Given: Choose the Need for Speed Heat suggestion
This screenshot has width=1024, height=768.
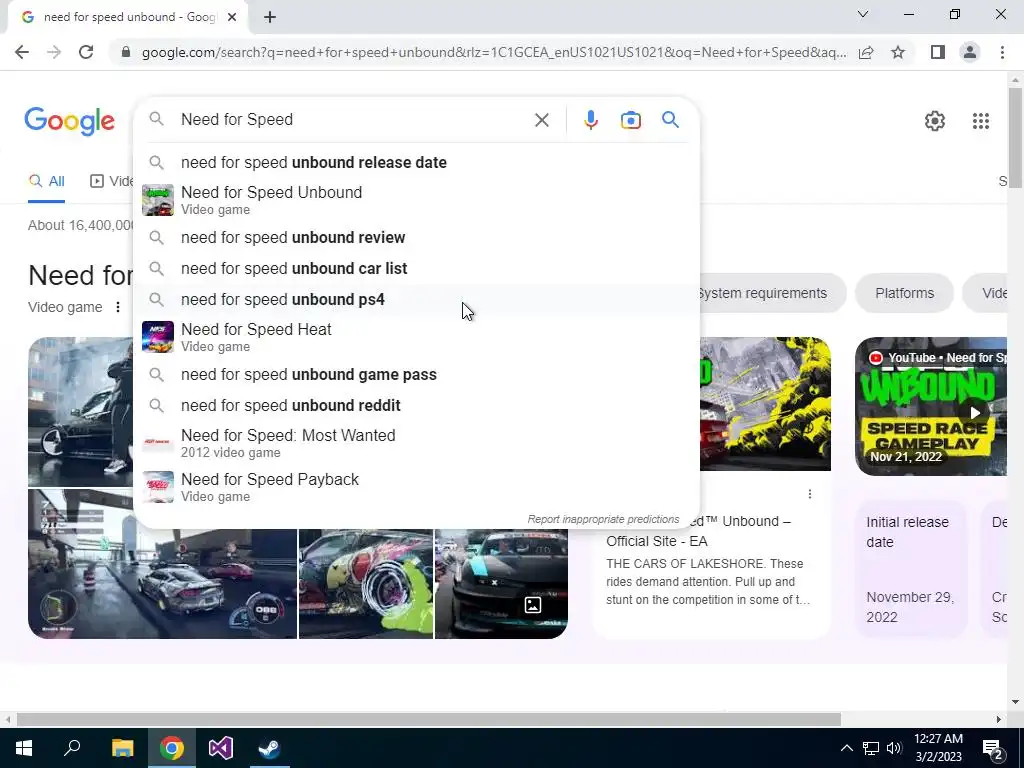Looking at the screenshot, I should click(417, 337).
